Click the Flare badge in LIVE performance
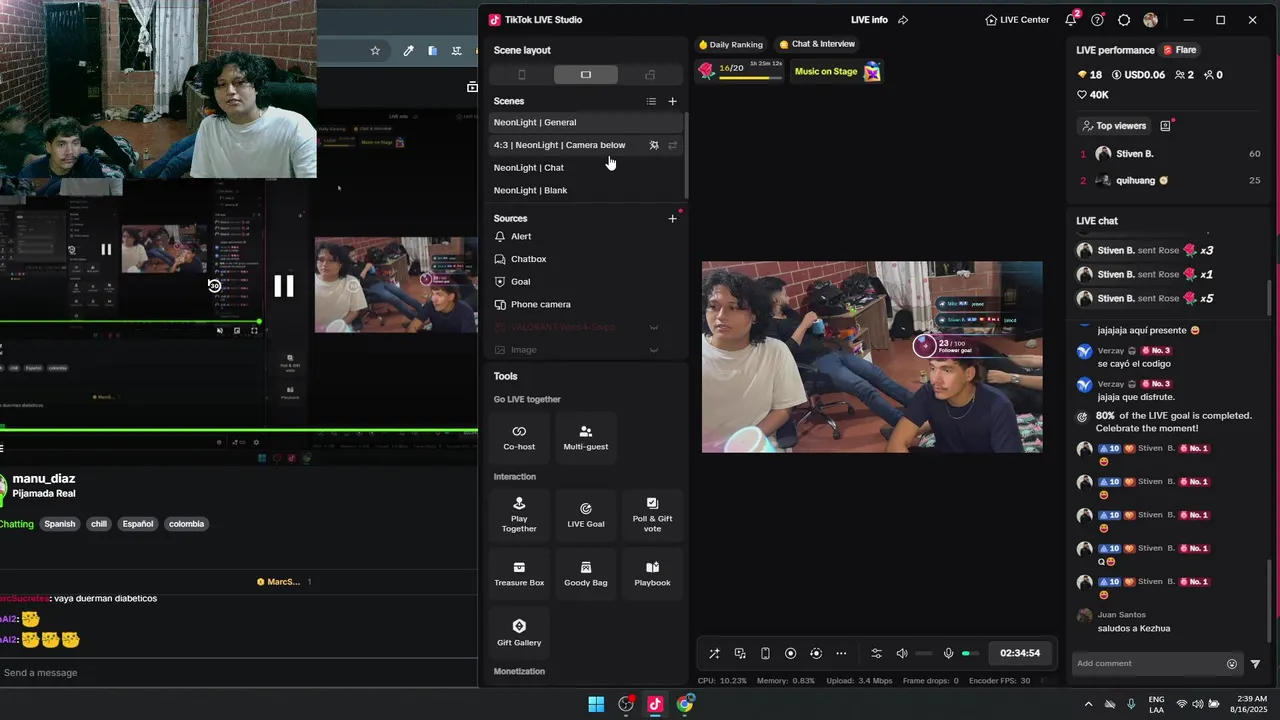This screenshot has height=720, width=1280. 1179,50
